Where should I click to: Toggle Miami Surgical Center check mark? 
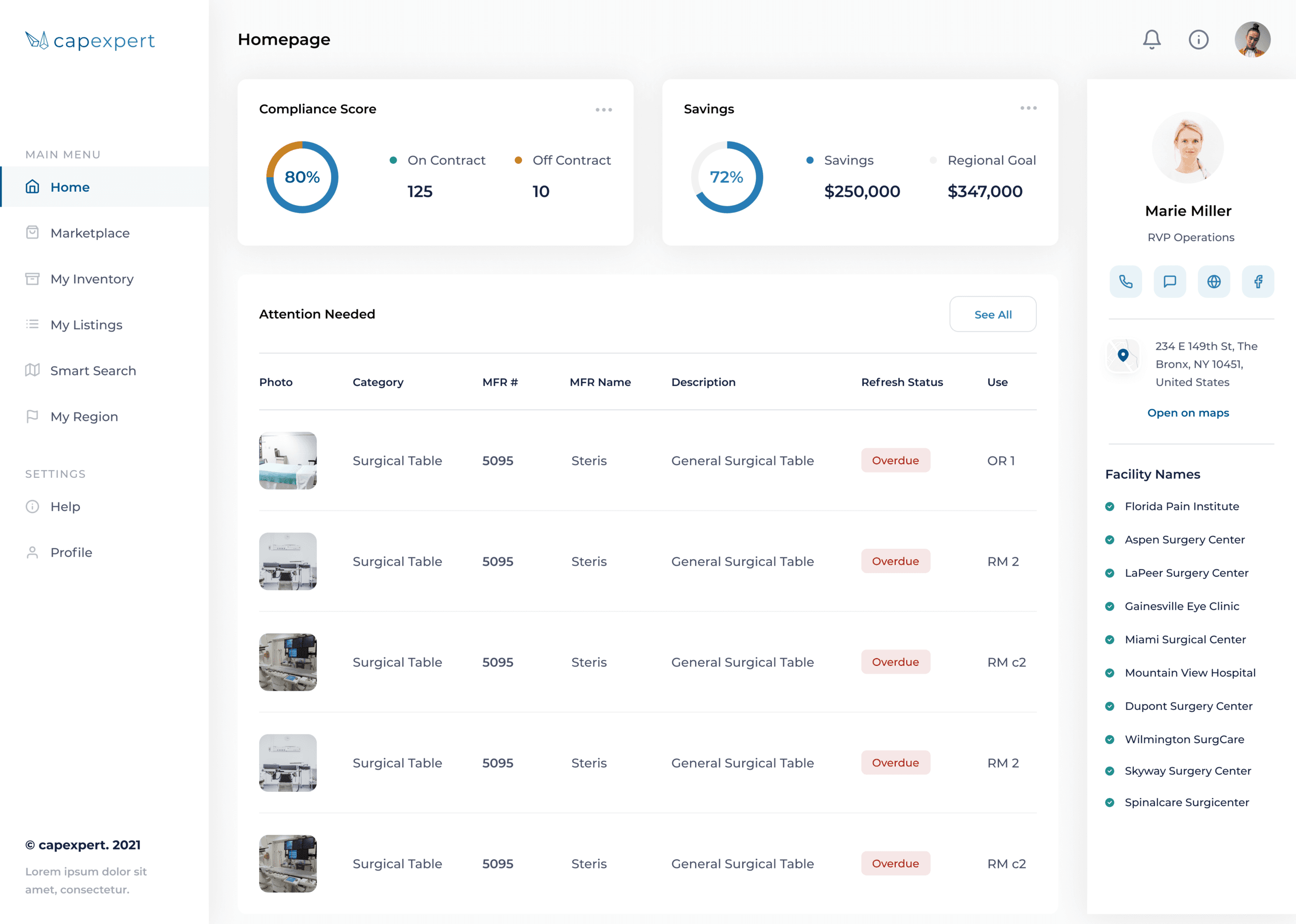[1109, 639]
